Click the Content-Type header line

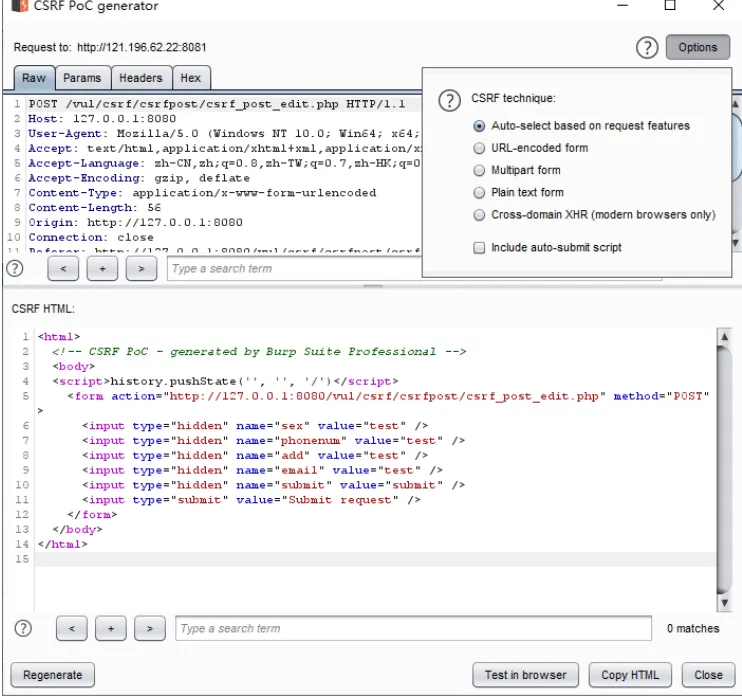click(202, 193)
